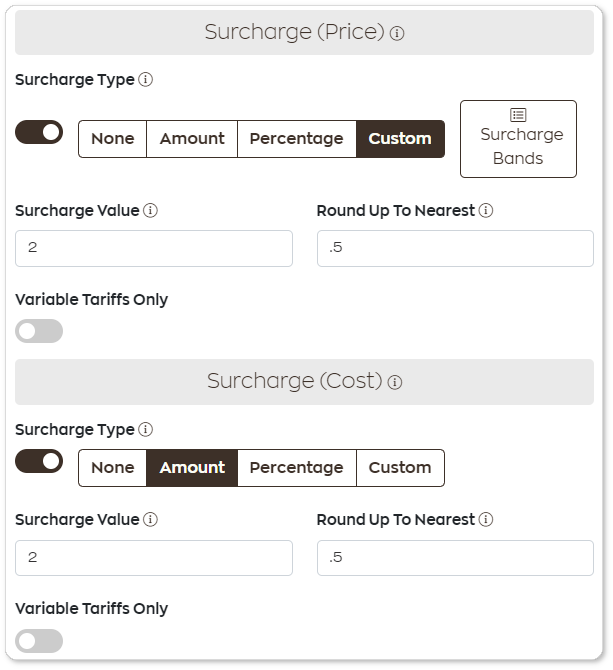
Task: Select Custom for Price surcharge type
Action: [x=400, y=139]
